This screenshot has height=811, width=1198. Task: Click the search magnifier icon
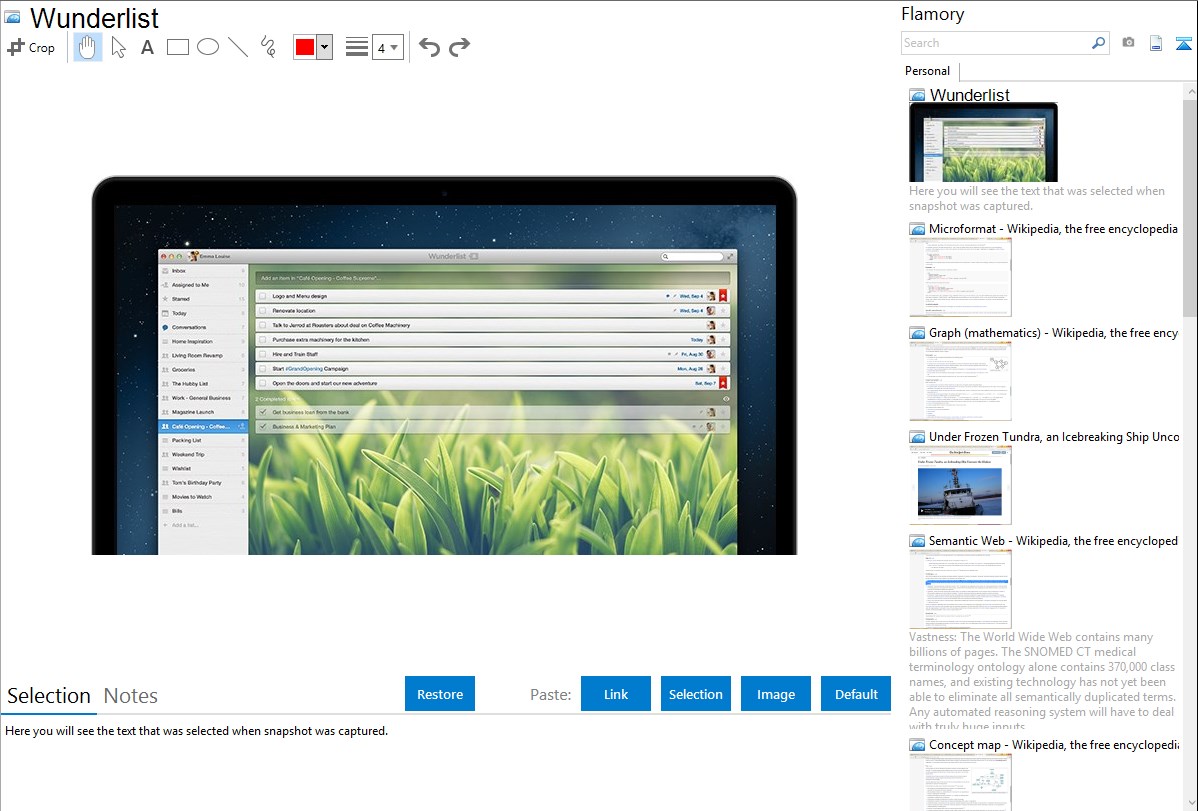[x=1099, y=43]
